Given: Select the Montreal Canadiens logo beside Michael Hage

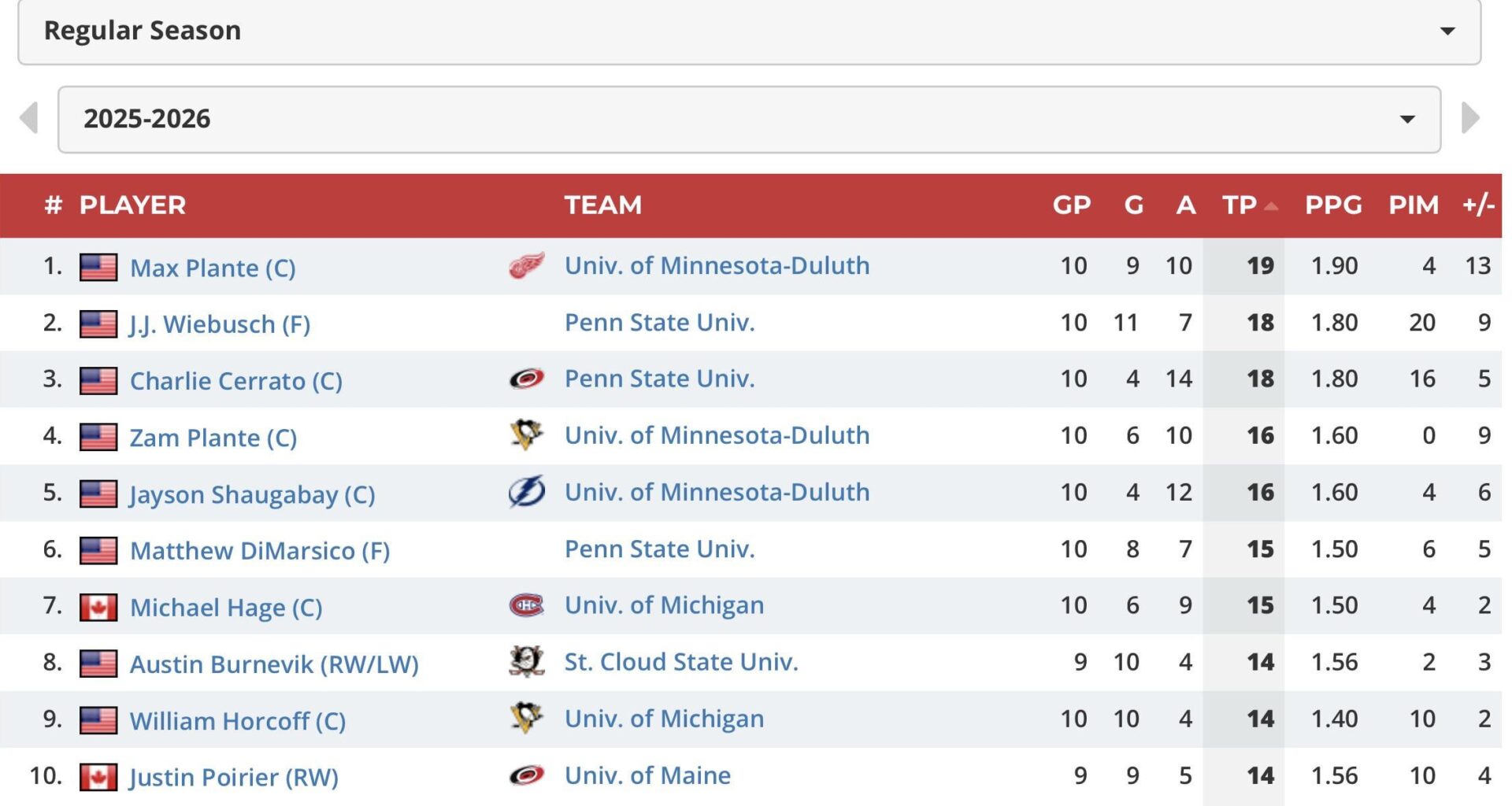Looking at the screenshot, I should click(526, 606).
